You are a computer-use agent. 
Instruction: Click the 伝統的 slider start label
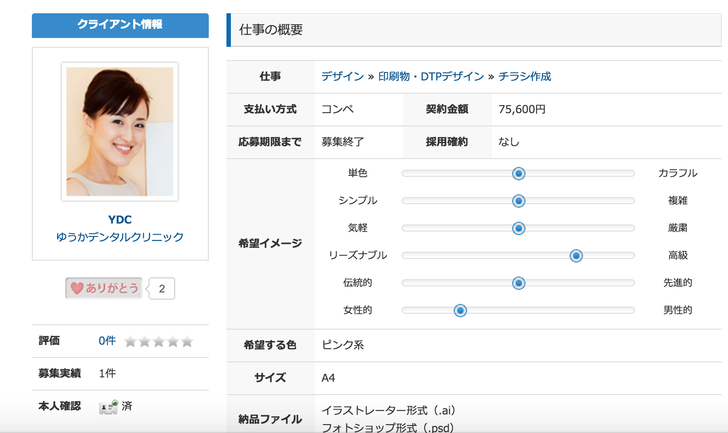click(358, 283)
